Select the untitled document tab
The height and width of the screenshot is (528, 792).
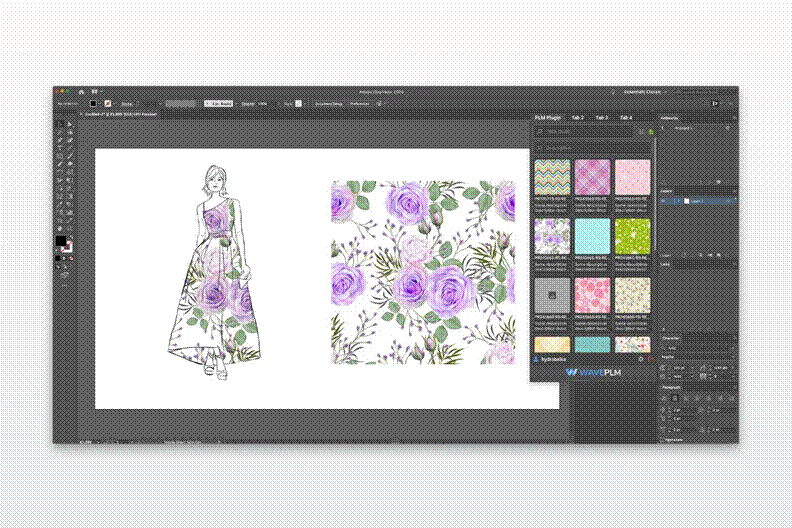click(120, 114)
